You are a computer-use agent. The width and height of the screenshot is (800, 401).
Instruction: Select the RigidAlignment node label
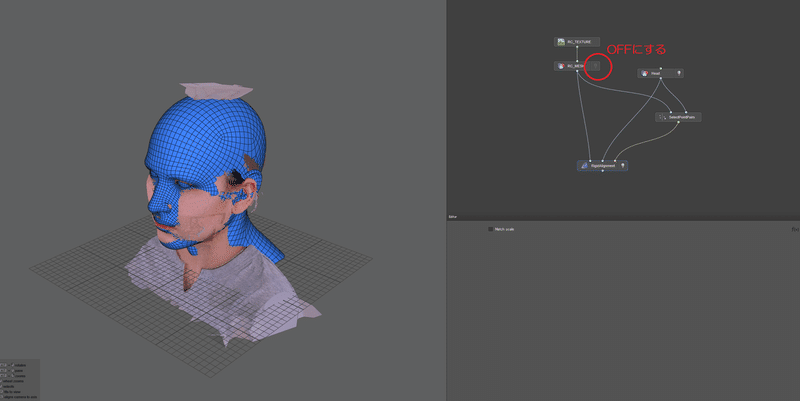click(x=603, y=166)
